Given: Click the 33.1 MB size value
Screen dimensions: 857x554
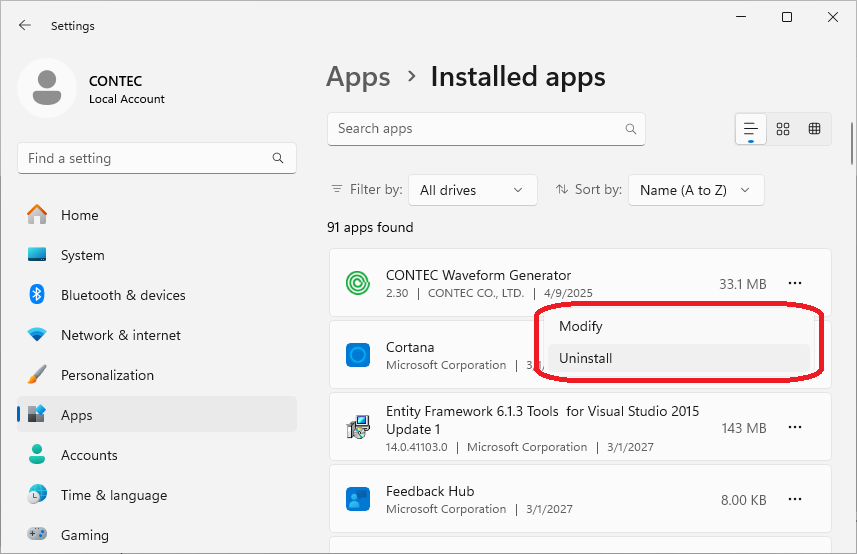Looking at the screenshot, I should 742,284.
